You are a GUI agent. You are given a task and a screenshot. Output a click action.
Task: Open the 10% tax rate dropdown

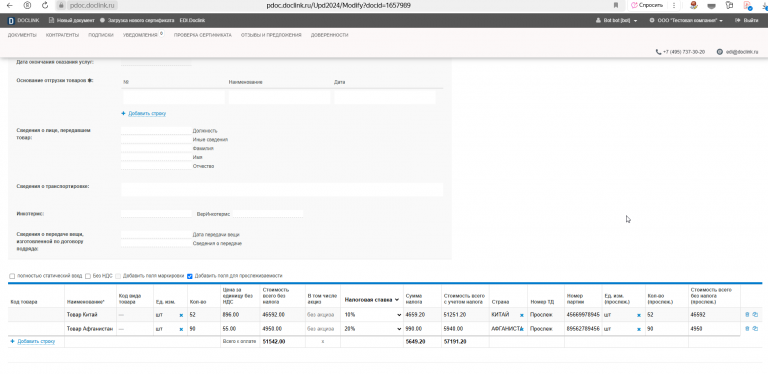pos(373,315)
